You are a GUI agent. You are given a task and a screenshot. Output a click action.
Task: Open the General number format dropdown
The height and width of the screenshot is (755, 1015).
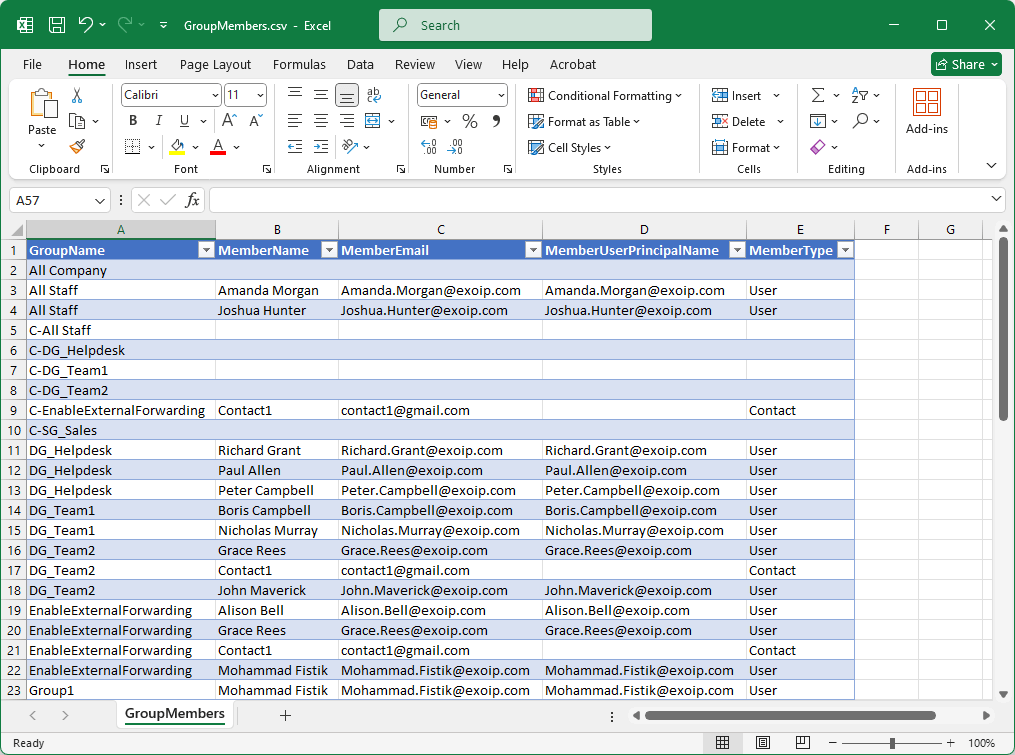(500, 95)
